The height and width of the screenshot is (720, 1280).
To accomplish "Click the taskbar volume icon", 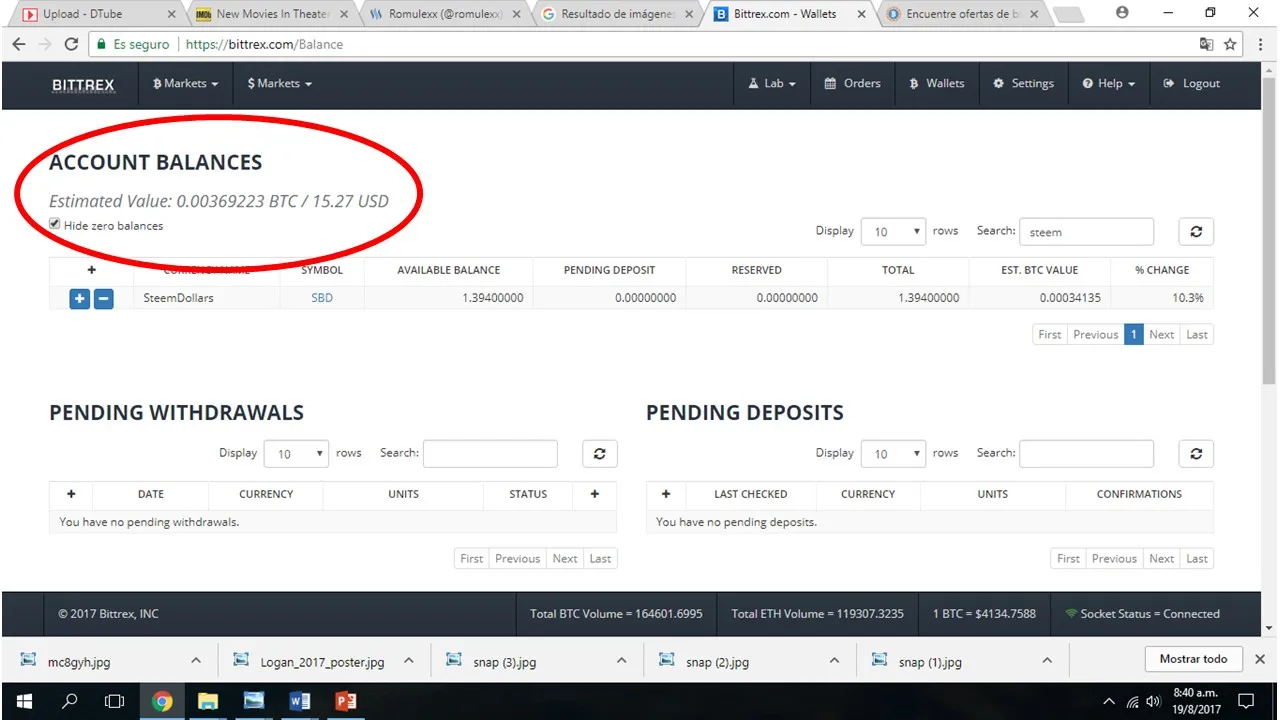I will point(1155,701).
